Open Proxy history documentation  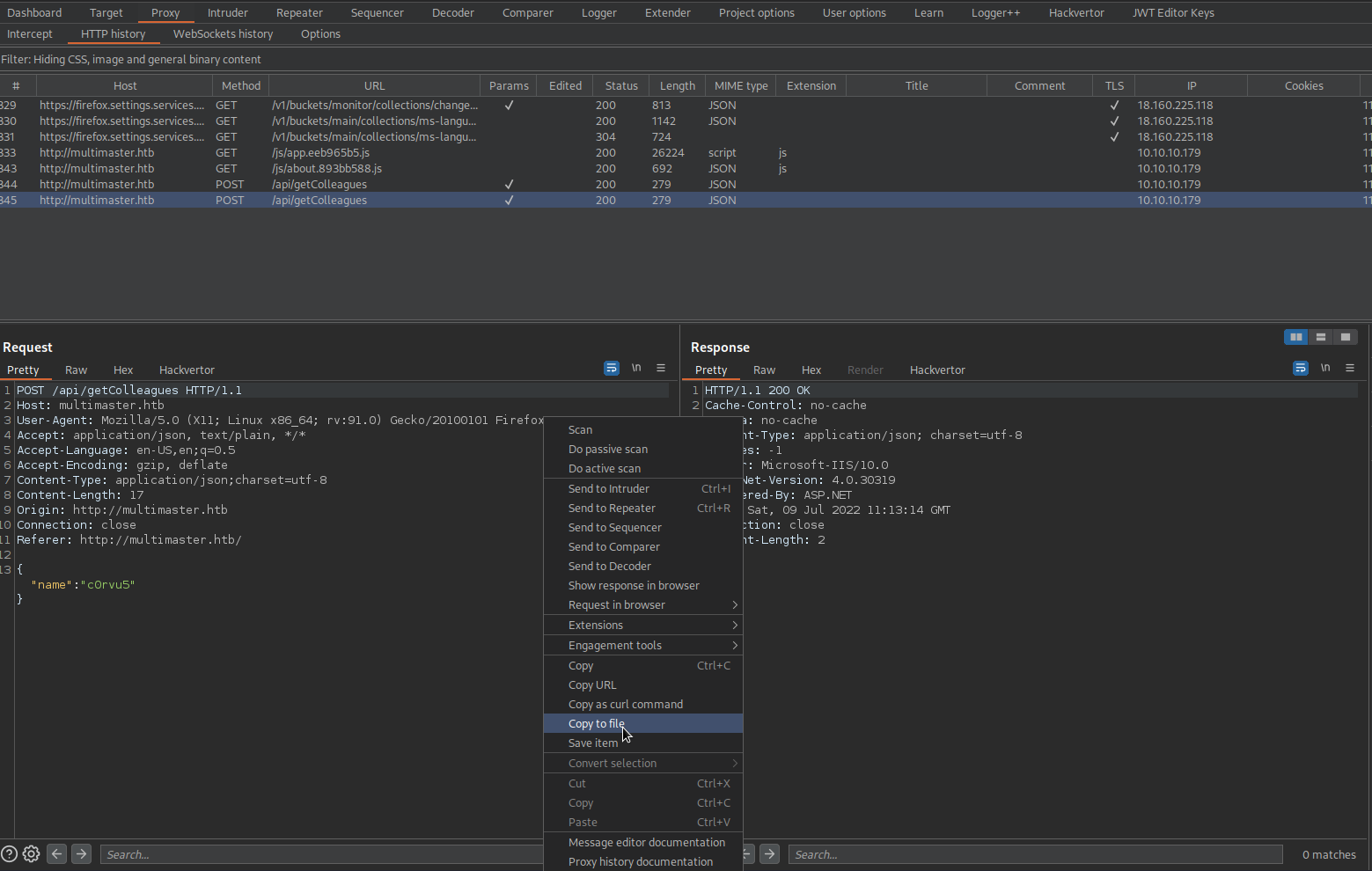pos(643,862)
